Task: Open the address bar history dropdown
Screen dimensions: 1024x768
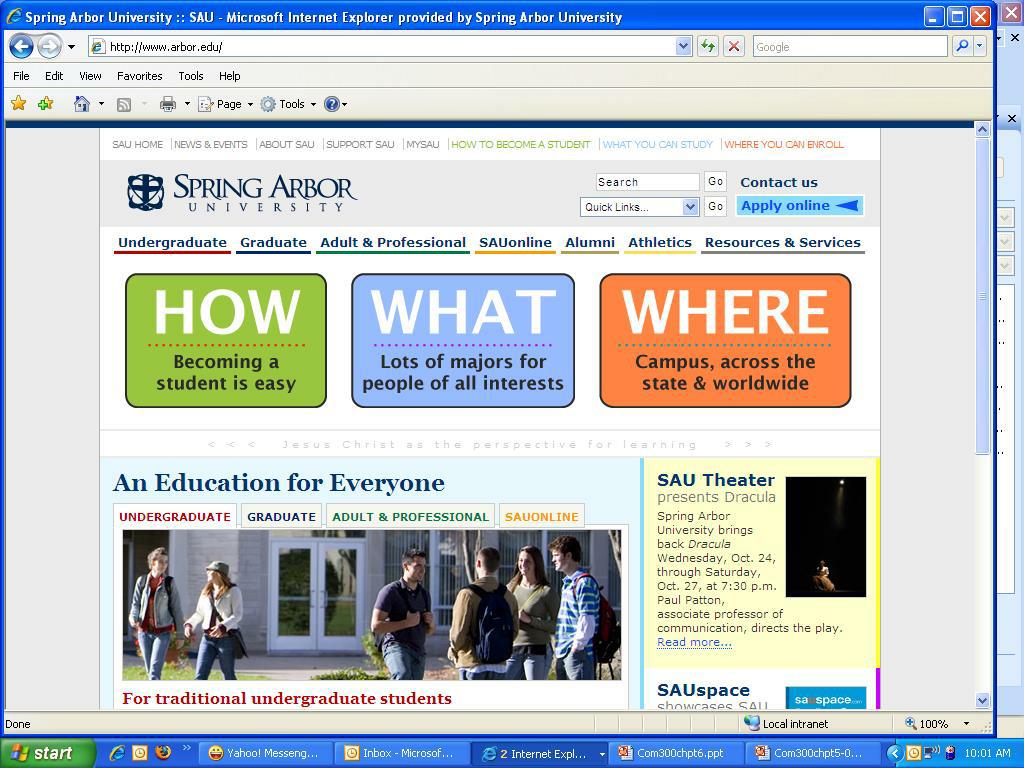Action: 683,46
